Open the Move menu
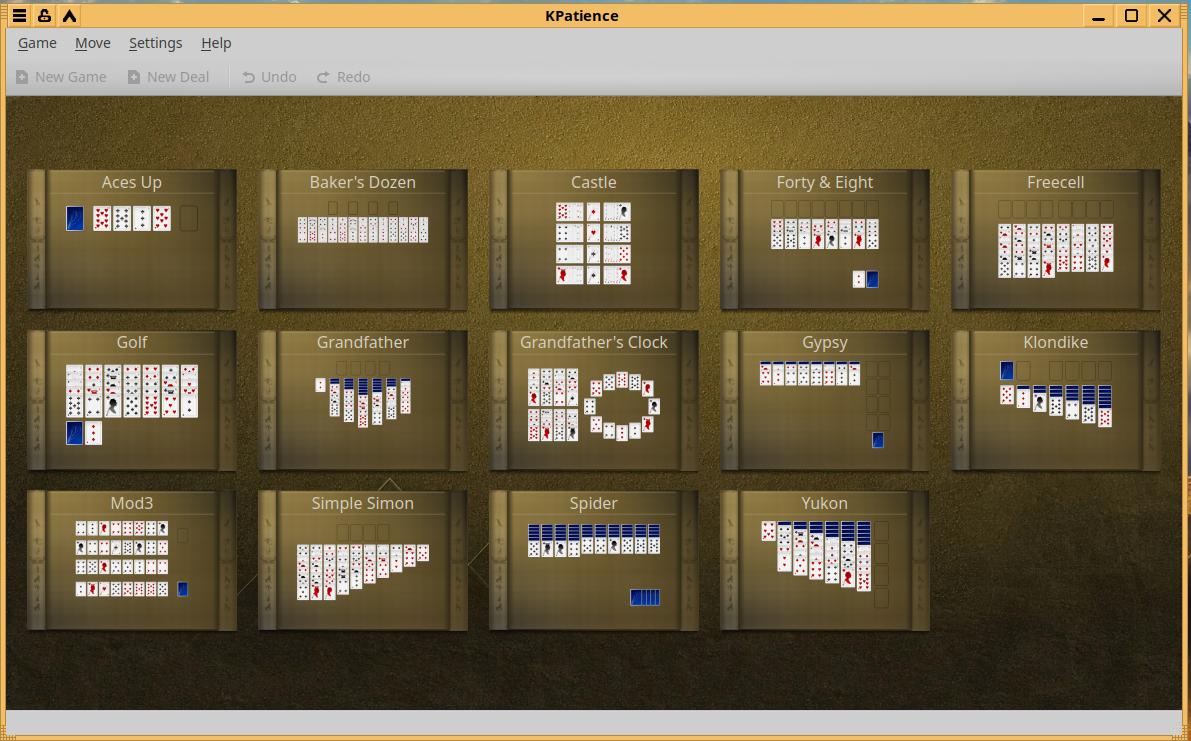The image size is (1191, 741). pyautogui.click(x=93, y=43)
